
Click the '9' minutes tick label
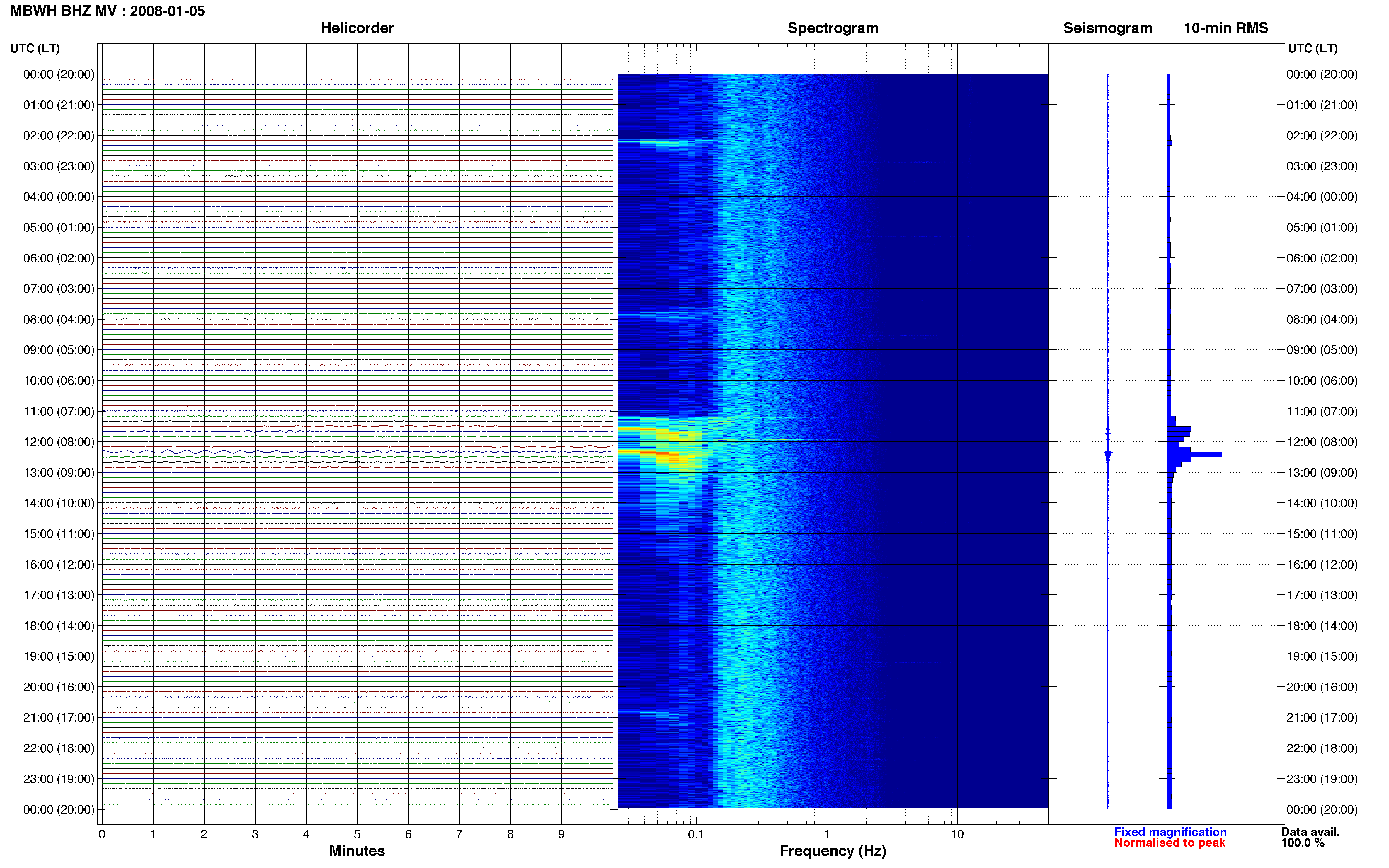pos(561,834)
